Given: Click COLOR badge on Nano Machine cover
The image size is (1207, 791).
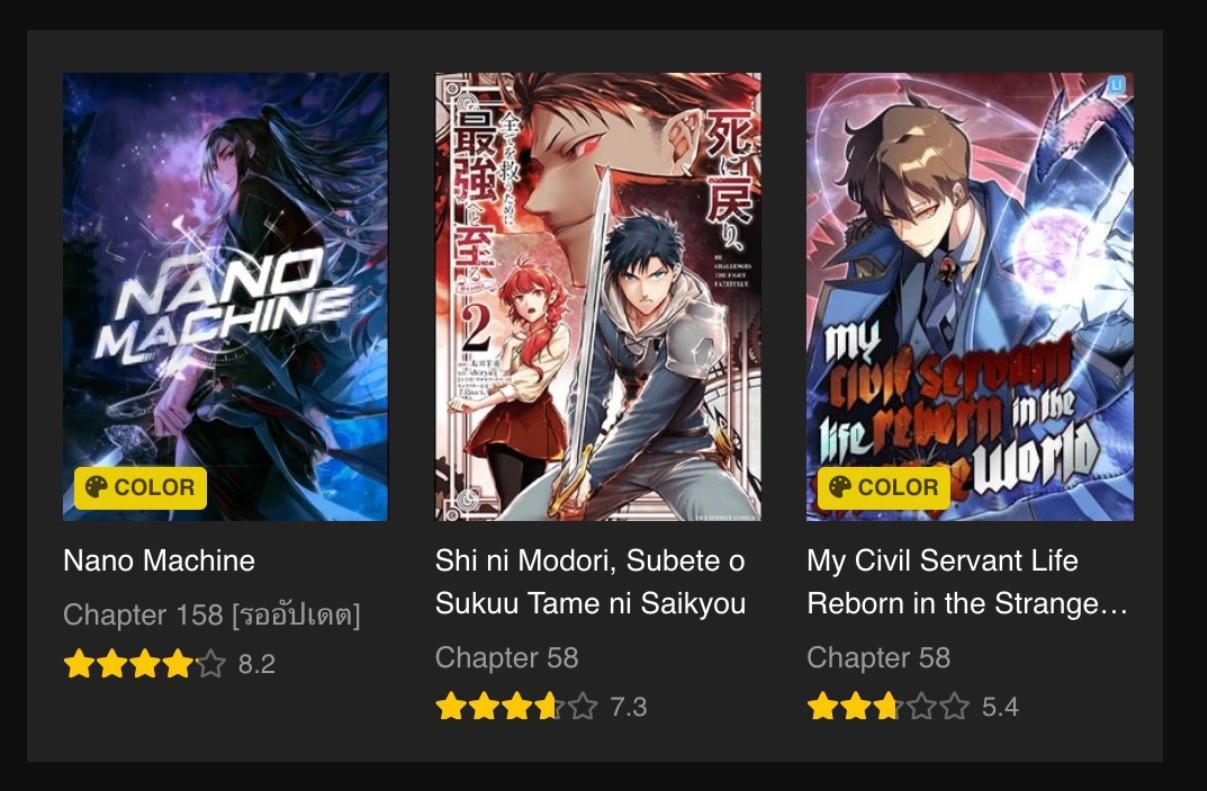Looking at the screenshot, I should 140,488.
